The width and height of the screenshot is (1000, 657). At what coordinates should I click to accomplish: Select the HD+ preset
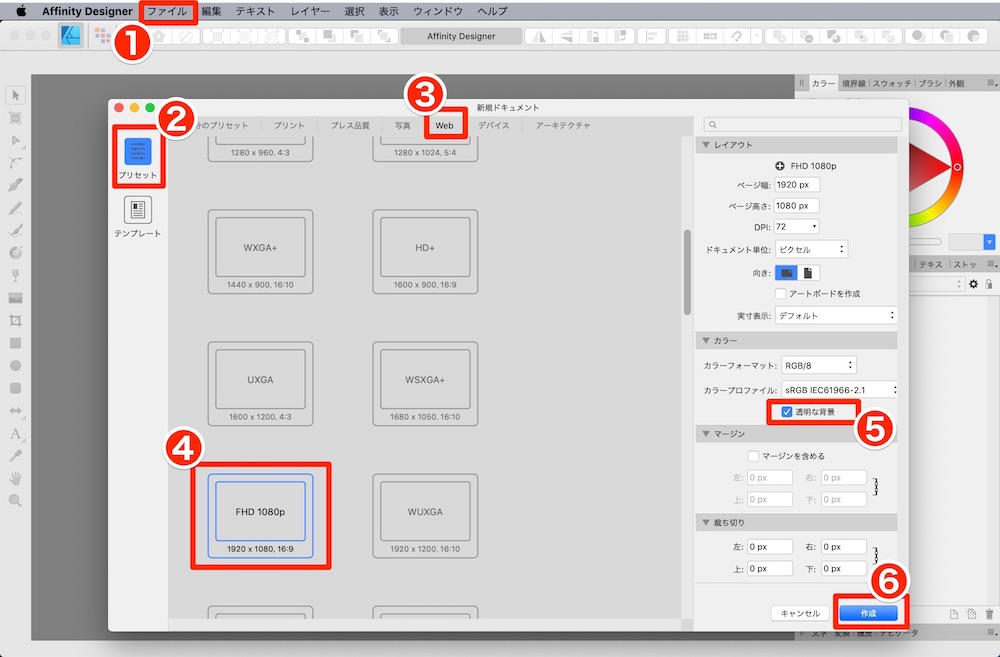coord(425,251)
